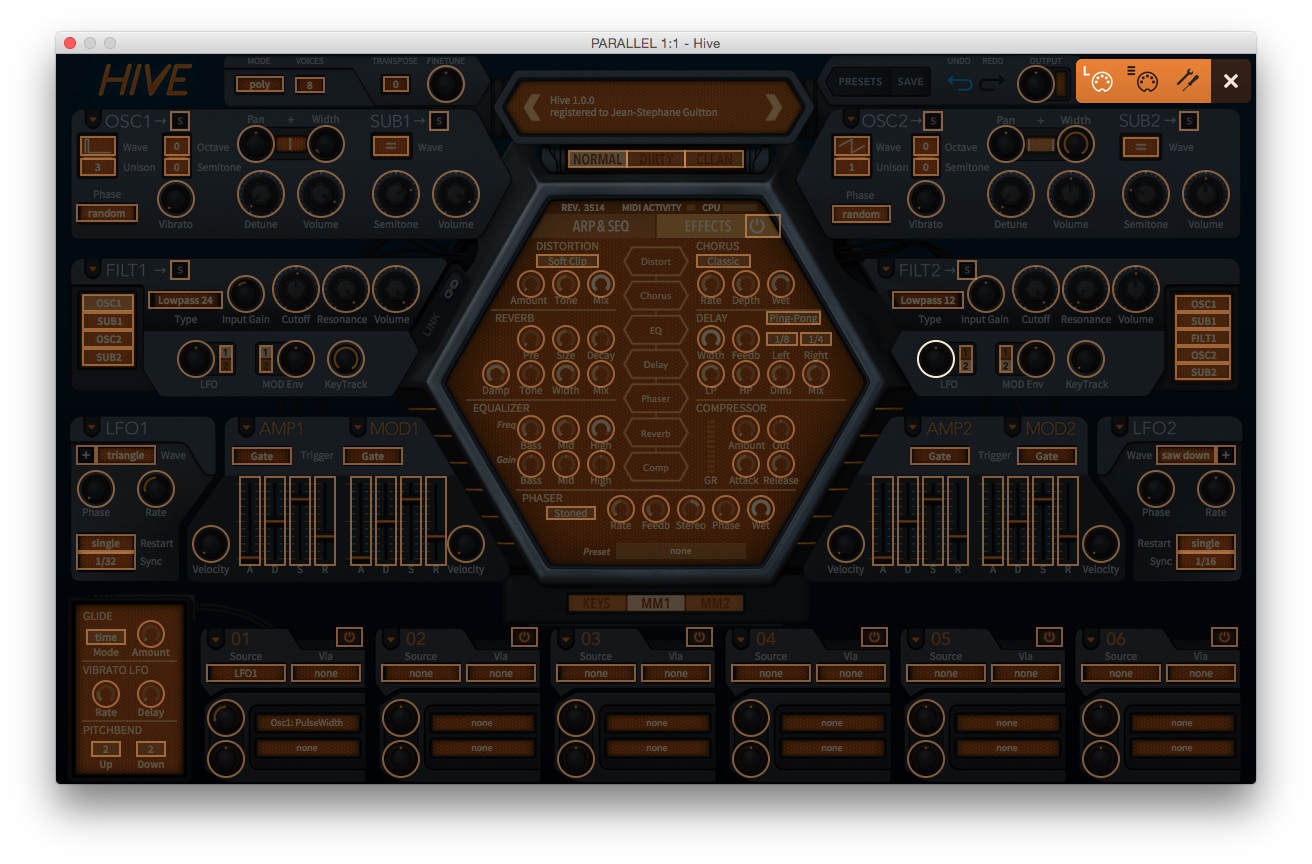The height and width of the screenshot is (864, 1312).
Task: Click the OUTPUT volume knob
Action: (1035, 84)
